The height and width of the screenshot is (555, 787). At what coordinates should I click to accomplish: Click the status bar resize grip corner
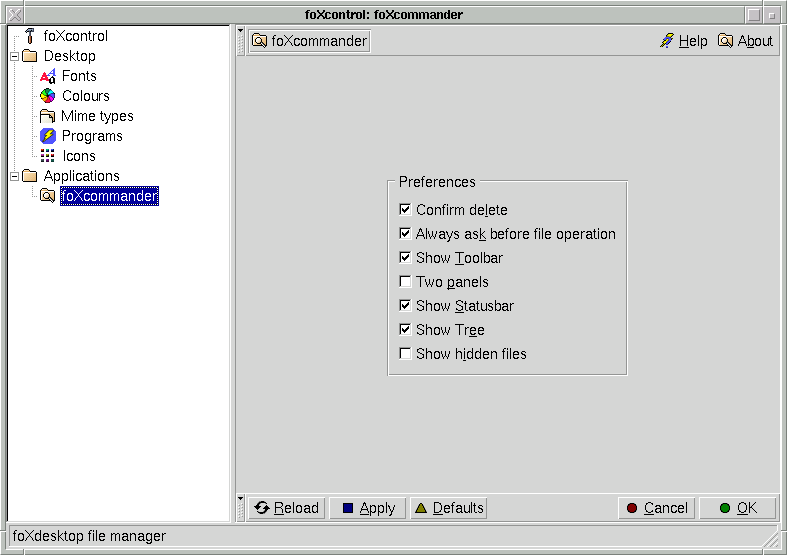click(x=770, y=540)
